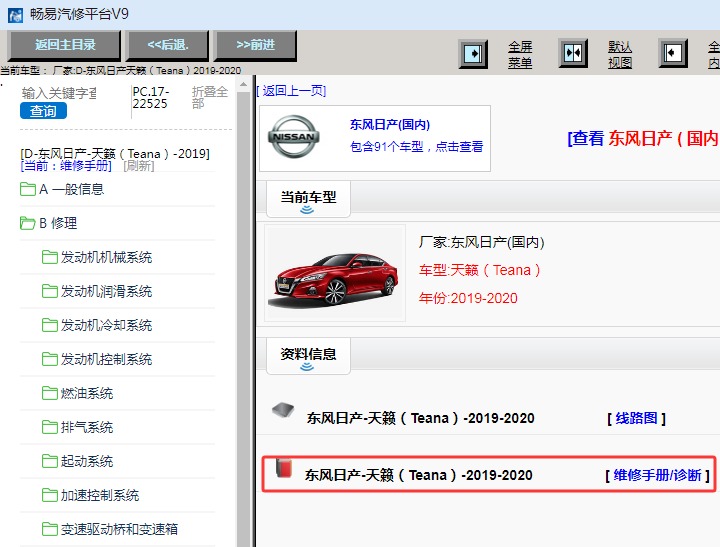The image size is (720, 547).
Task: Click the PC.17-22525 code text
Action: pos(151,97)
